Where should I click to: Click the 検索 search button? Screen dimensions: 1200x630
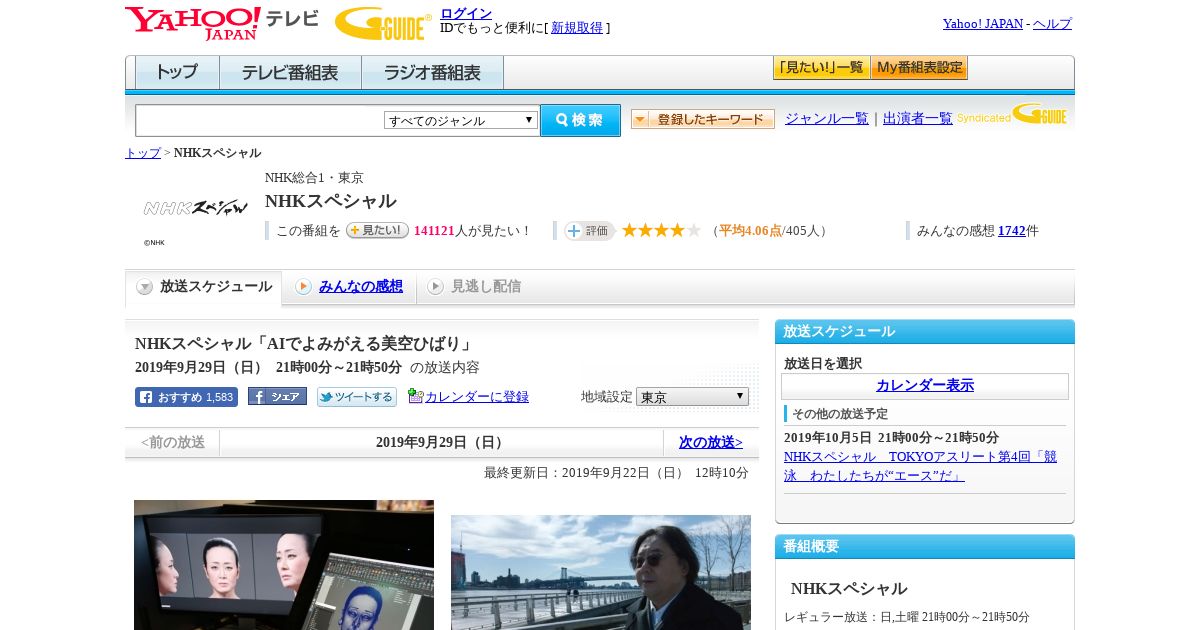coord(580,120)
